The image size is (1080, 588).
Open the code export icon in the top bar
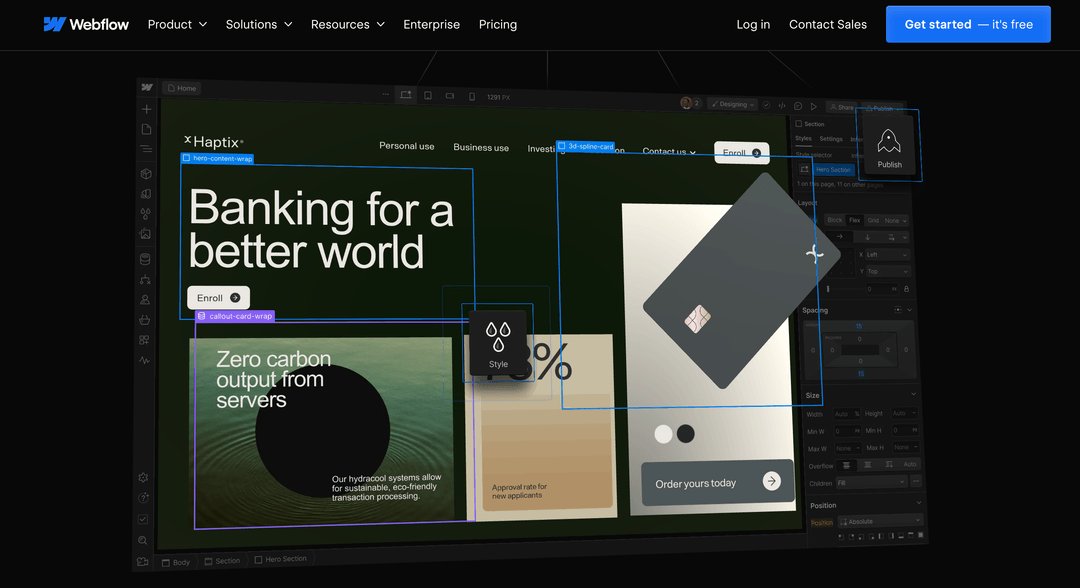click(x=782, y=104)
